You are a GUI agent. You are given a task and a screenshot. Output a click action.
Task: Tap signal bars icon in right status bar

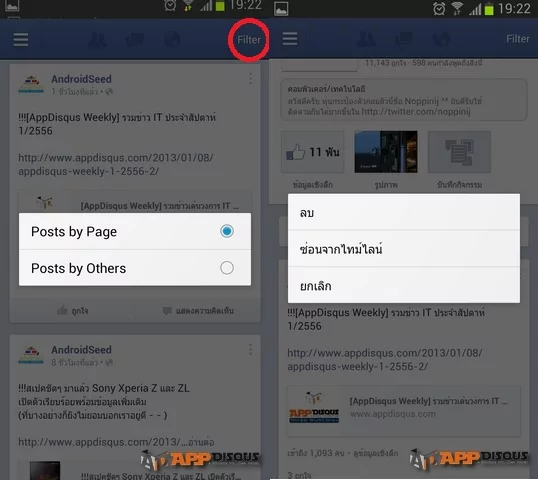[x=475, y=9]
